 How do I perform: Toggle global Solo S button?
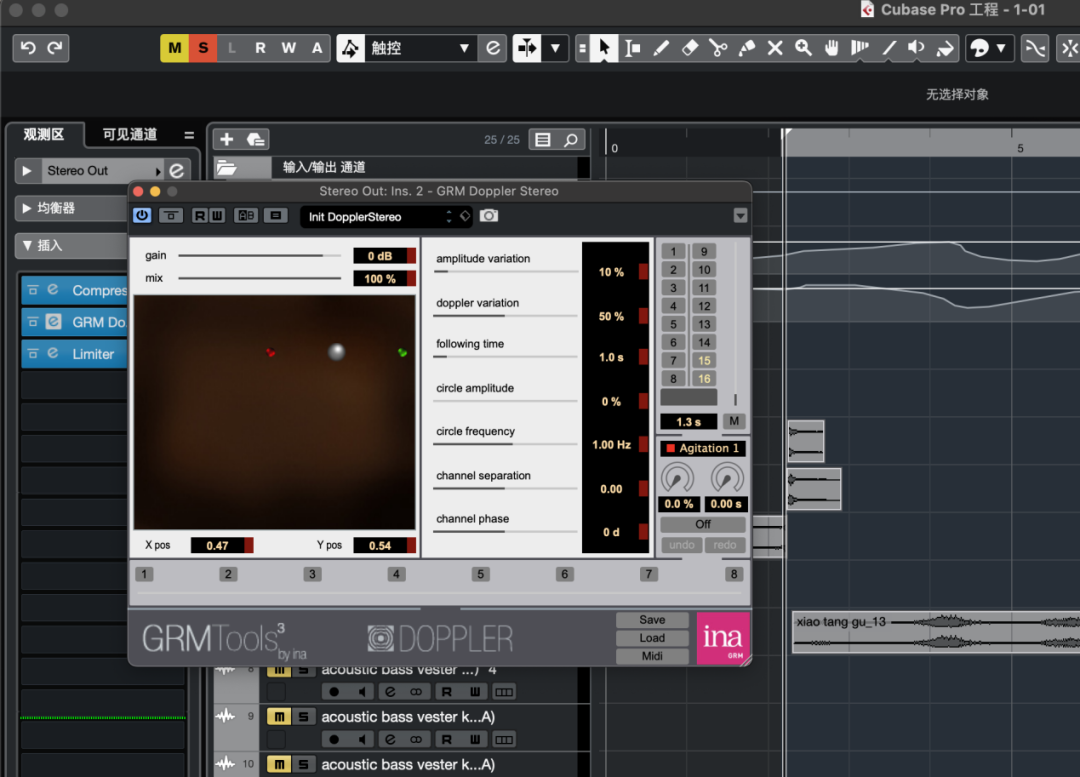[203, 48]
